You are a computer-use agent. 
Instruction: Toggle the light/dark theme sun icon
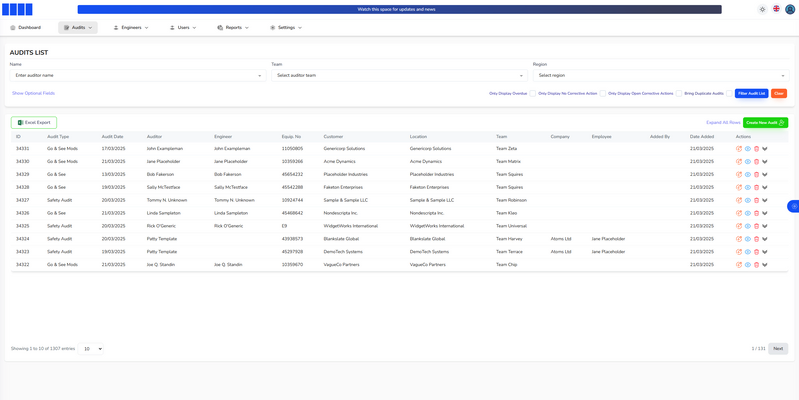(762, 9)
